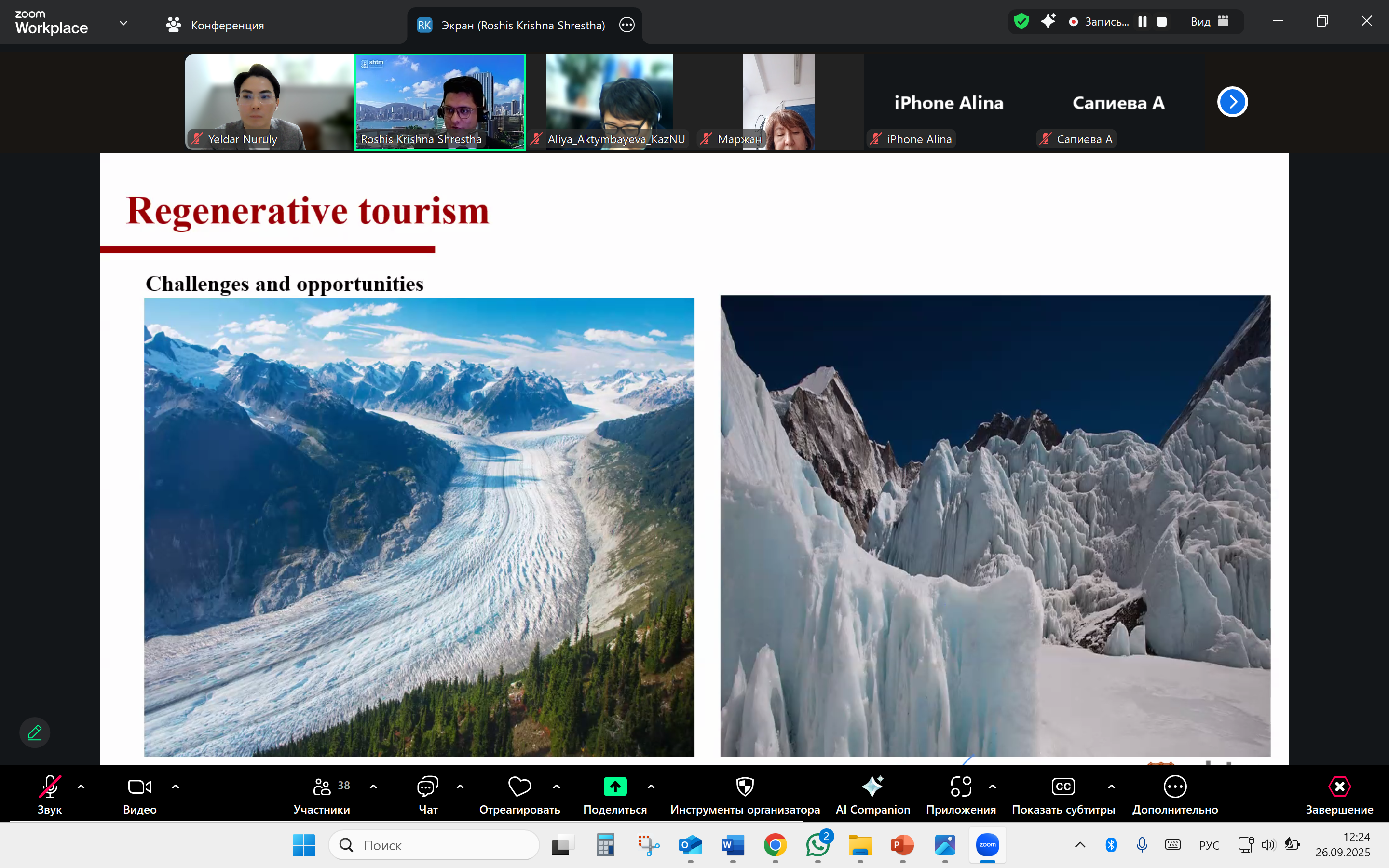Switch to the Conference tab
Screen dimensions: 1389x868
pyautogui.click(x=215, y=25)
